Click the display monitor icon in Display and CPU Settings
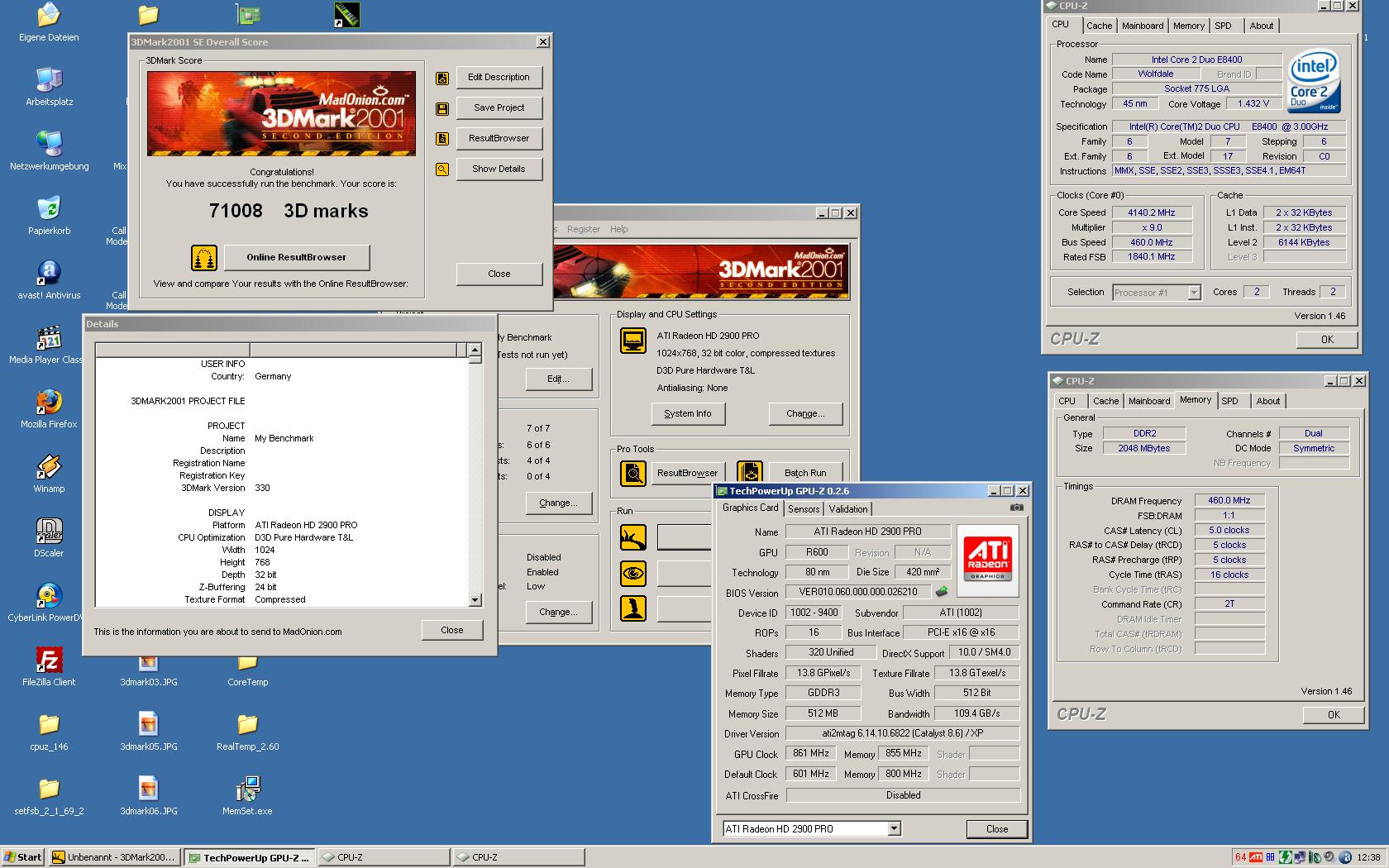The height and width of the screenshot is (868, 1389). coord(633,341)
